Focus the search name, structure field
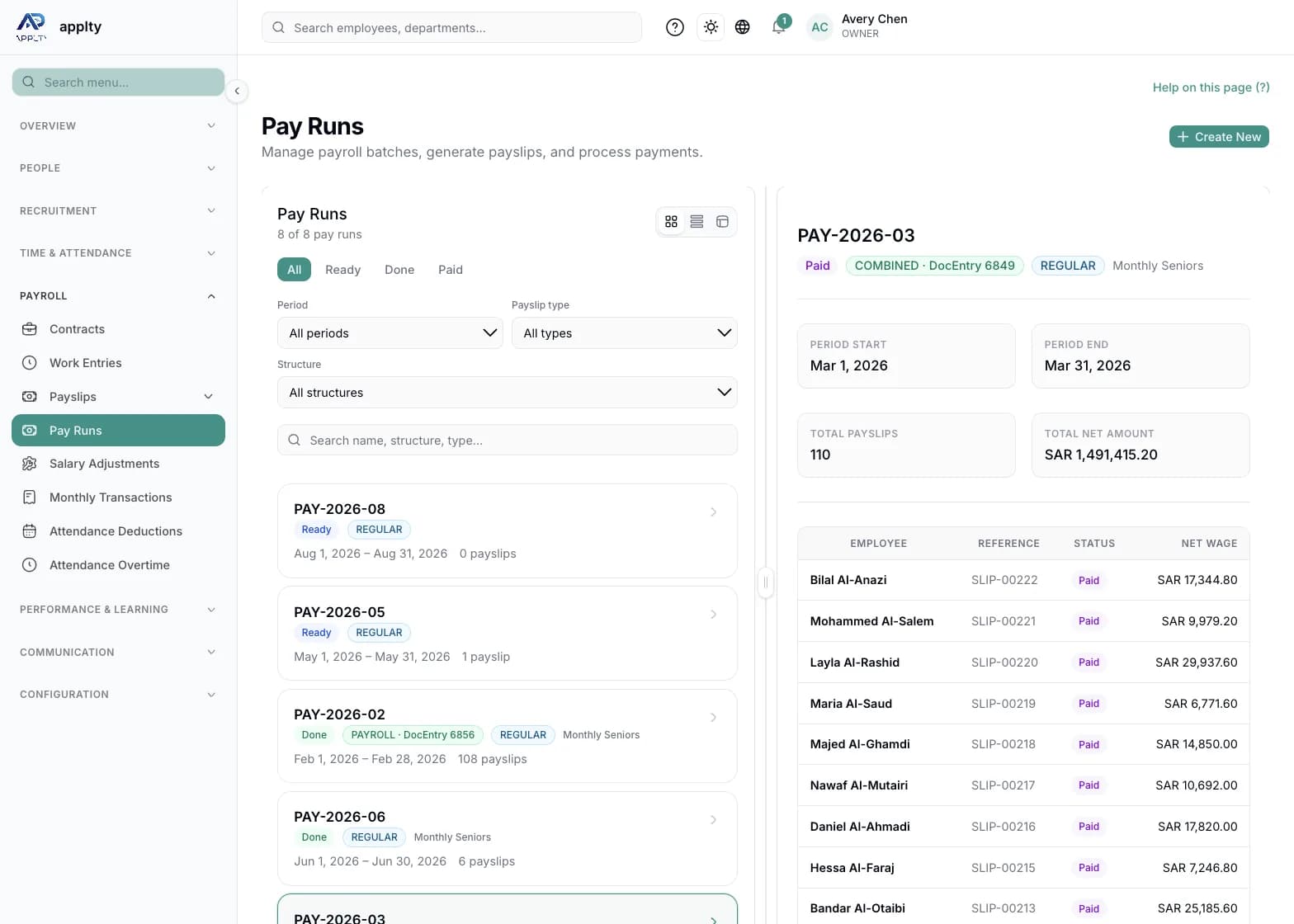This screenshot has height=924, width=1294. pyautogui.click(x=508, y=441)
